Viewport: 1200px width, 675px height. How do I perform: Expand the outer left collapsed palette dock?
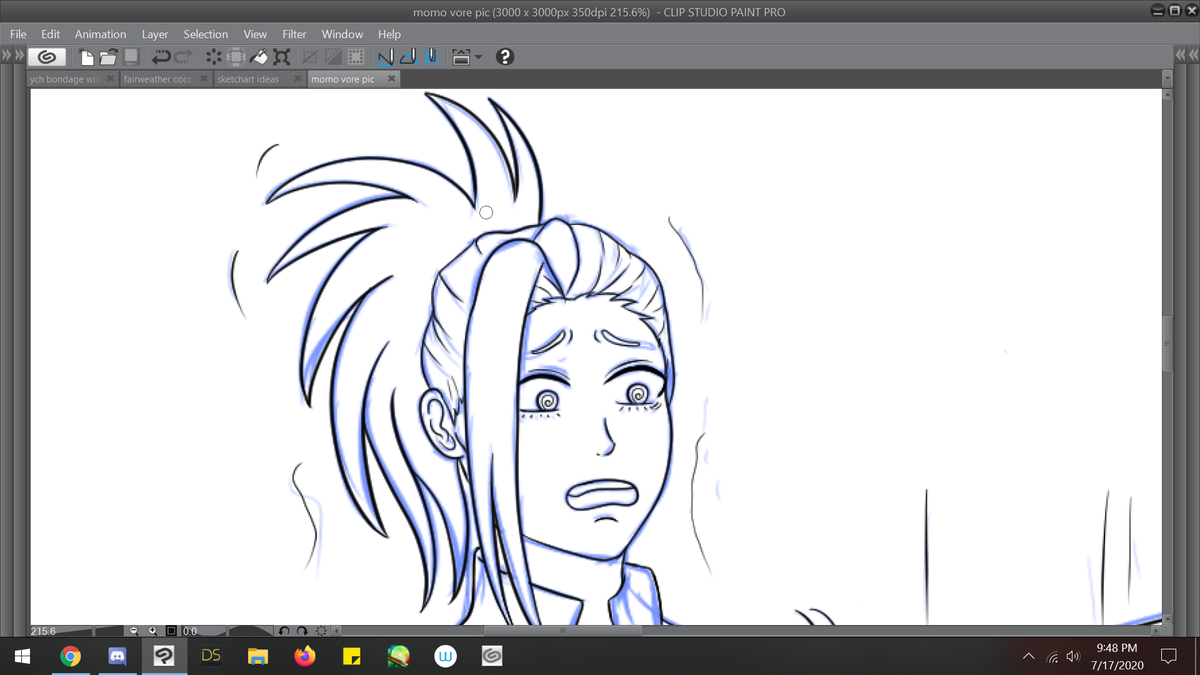(x=6, y=57)
